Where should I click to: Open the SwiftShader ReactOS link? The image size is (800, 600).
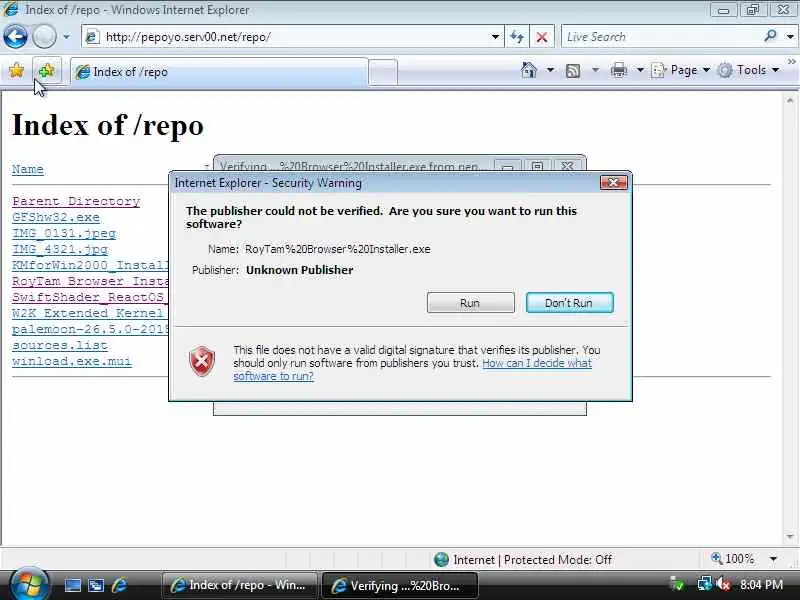click(90, 297)
